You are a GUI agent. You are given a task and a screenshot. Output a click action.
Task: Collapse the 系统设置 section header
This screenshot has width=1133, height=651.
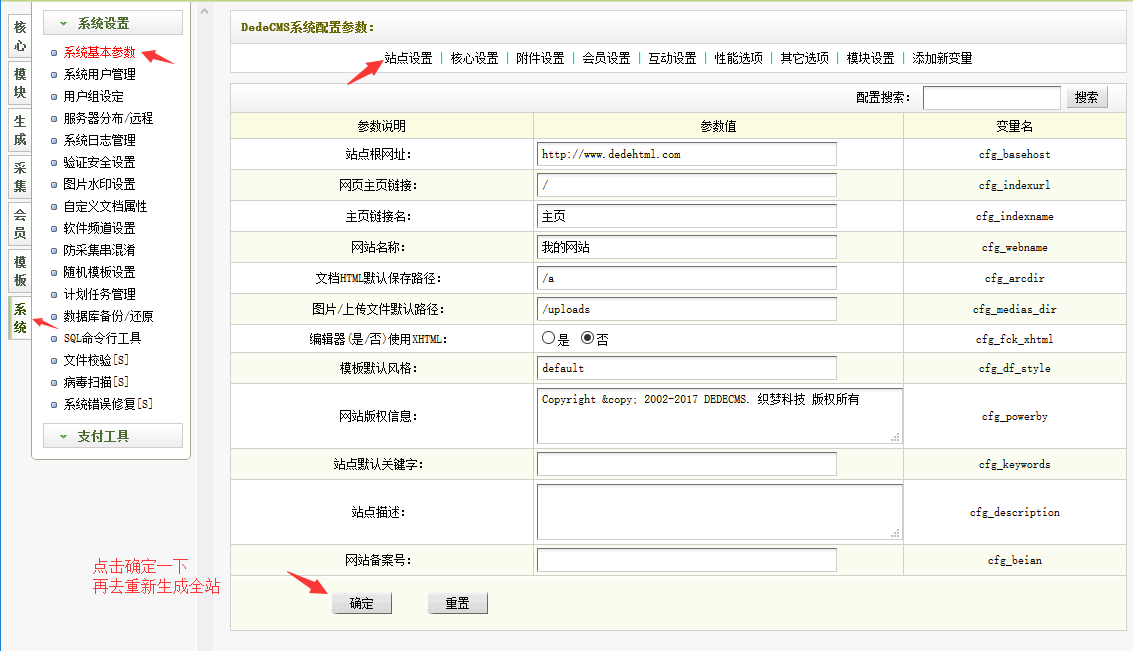112,23
